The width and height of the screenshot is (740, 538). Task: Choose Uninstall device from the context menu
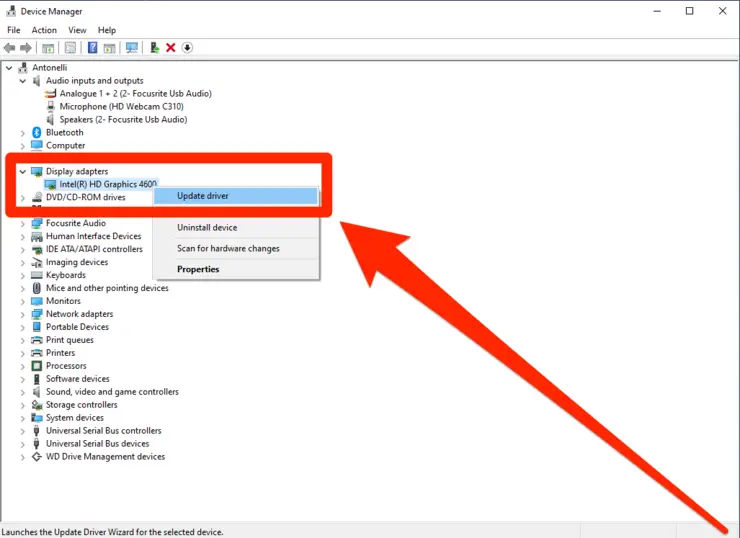pyautogui.click(x=235, y=227)
